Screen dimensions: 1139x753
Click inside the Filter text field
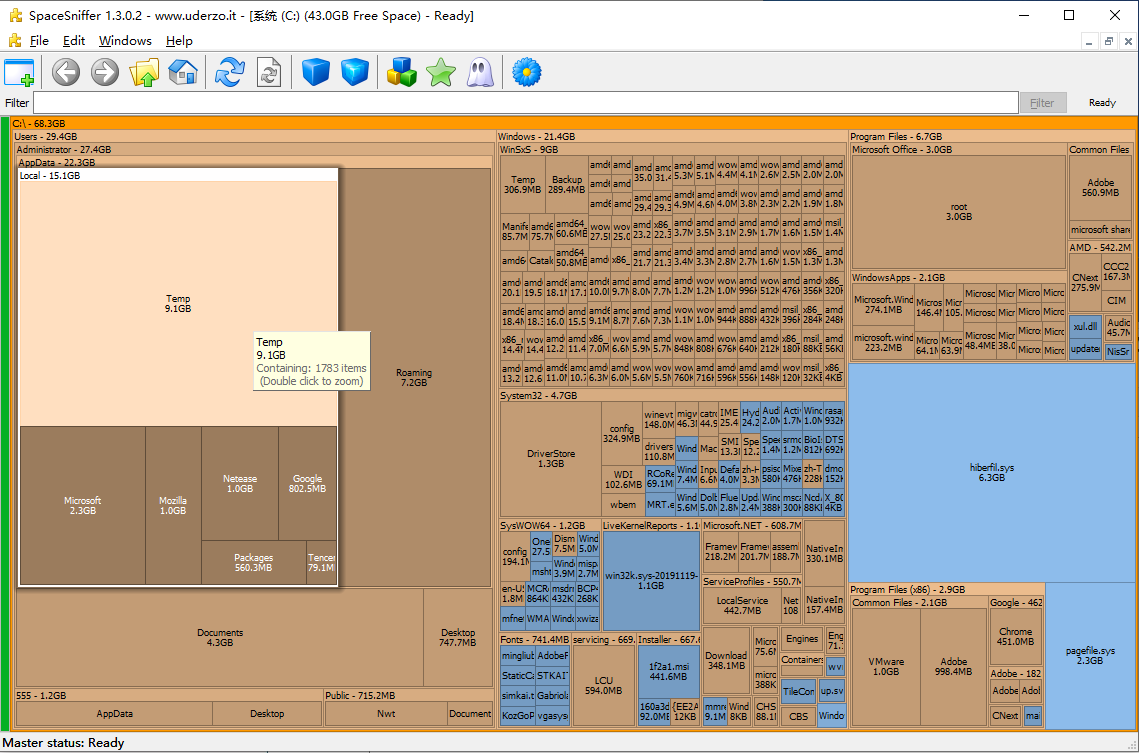[525, 103]
